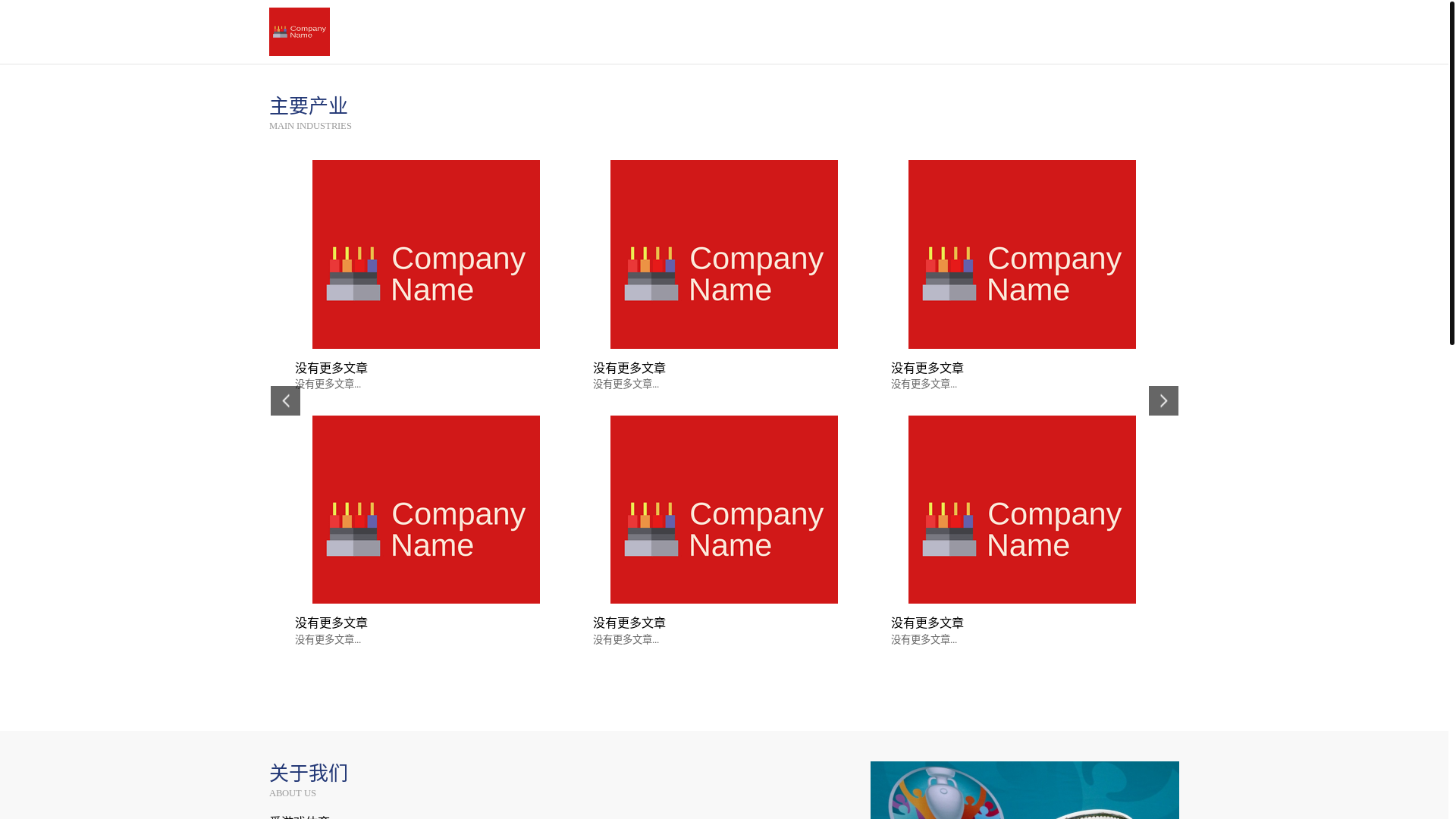Open bottom-left Company Name card image
Image resolution: width=1456 pixels, height=819 pixels.
[x=426, y=510]
